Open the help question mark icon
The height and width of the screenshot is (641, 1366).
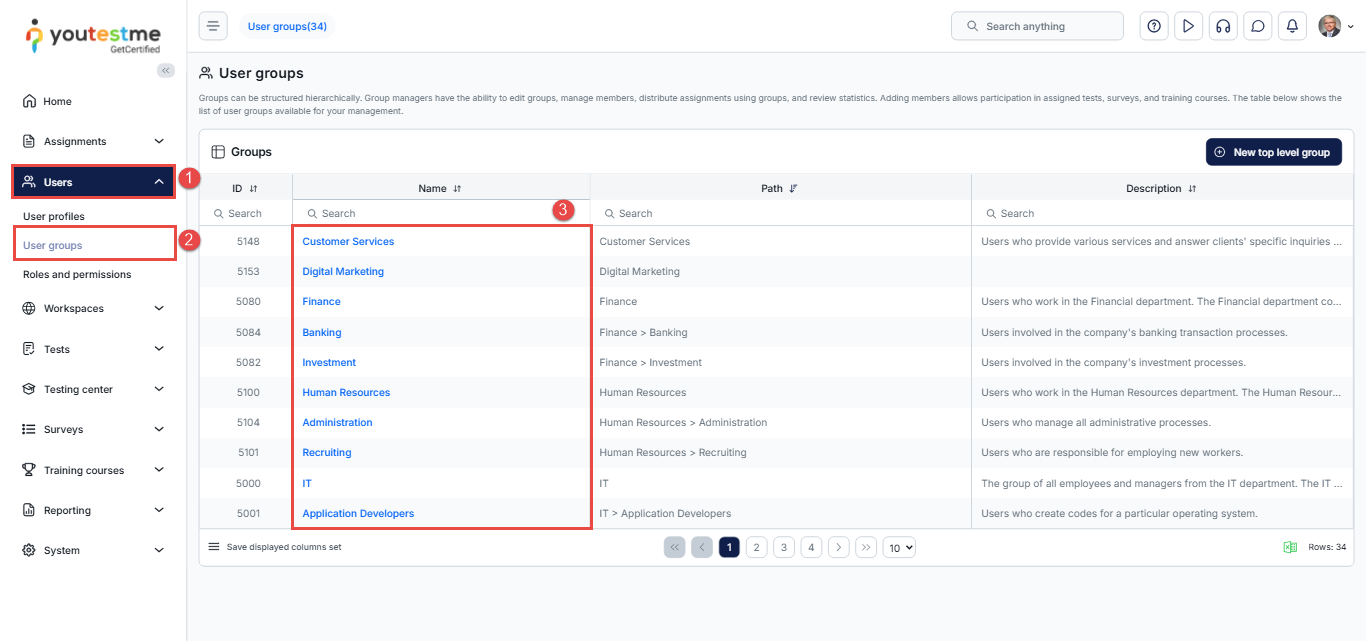1154,26
